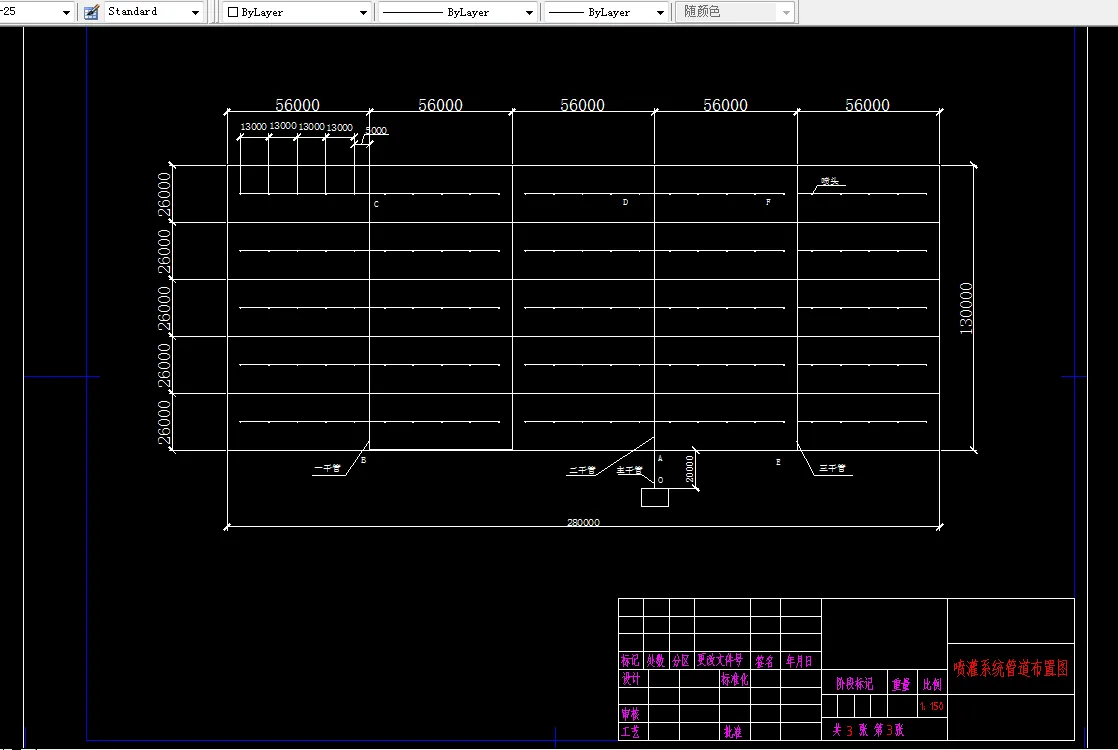1118x750 pixels.
Task: Select the 一干管 pipe label
Action: click(327, 468)
